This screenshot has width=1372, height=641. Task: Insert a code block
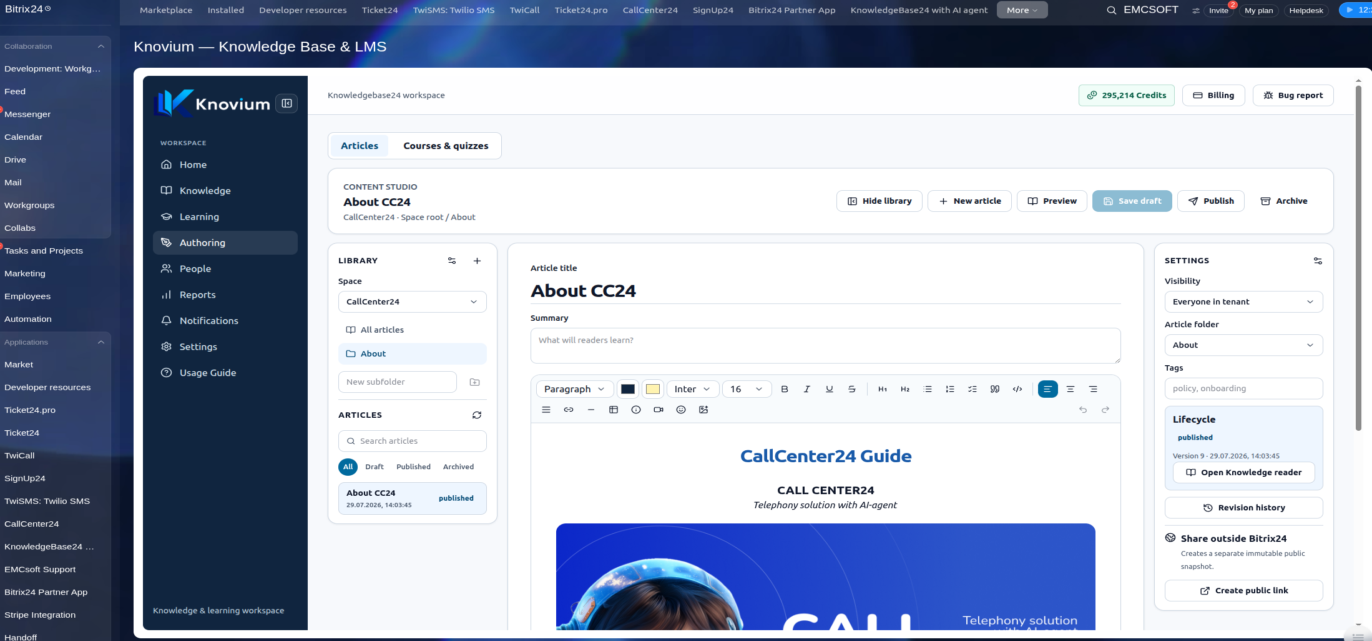coord(1017,389)
